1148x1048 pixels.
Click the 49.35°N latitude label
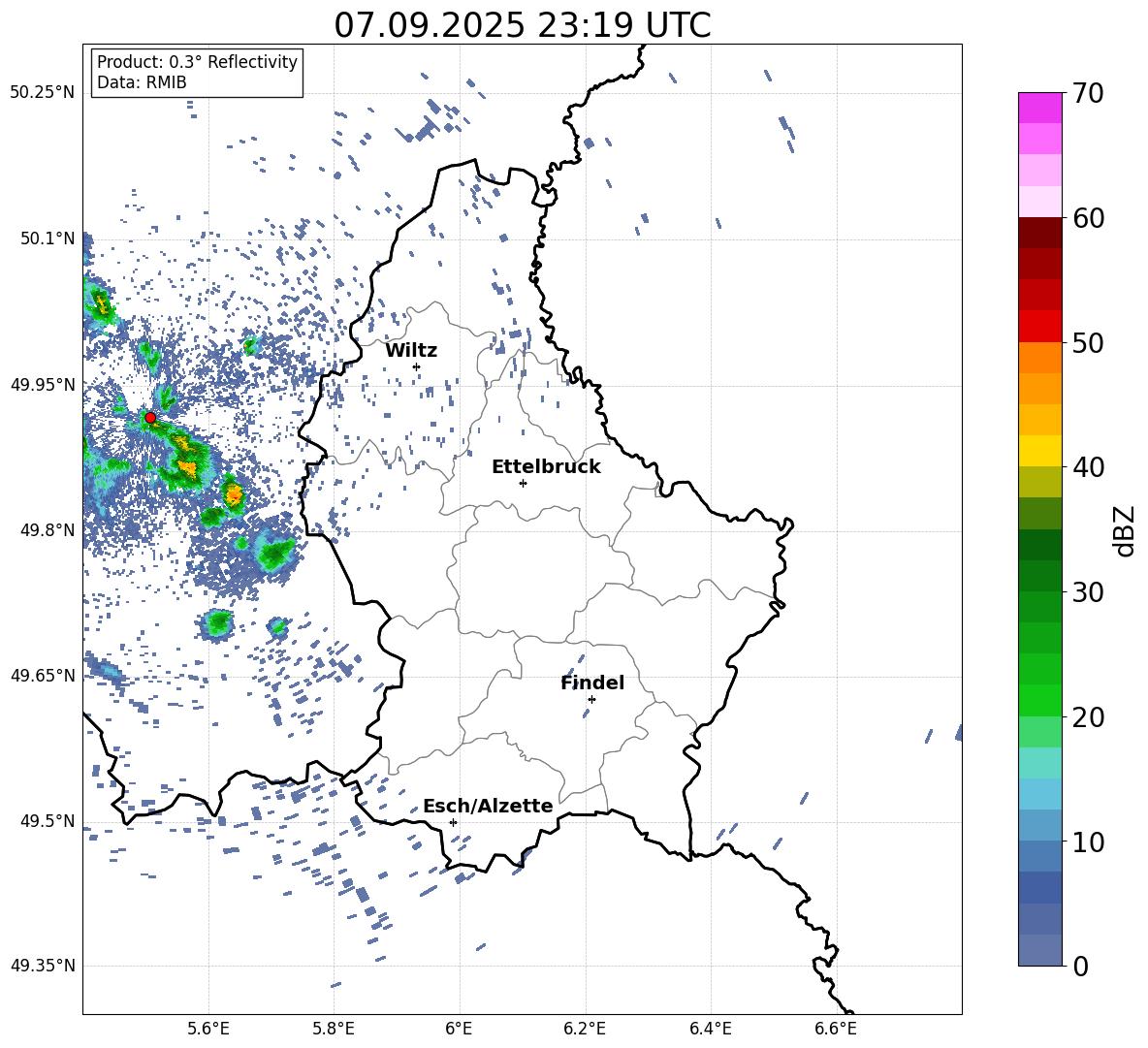[43, 966]
